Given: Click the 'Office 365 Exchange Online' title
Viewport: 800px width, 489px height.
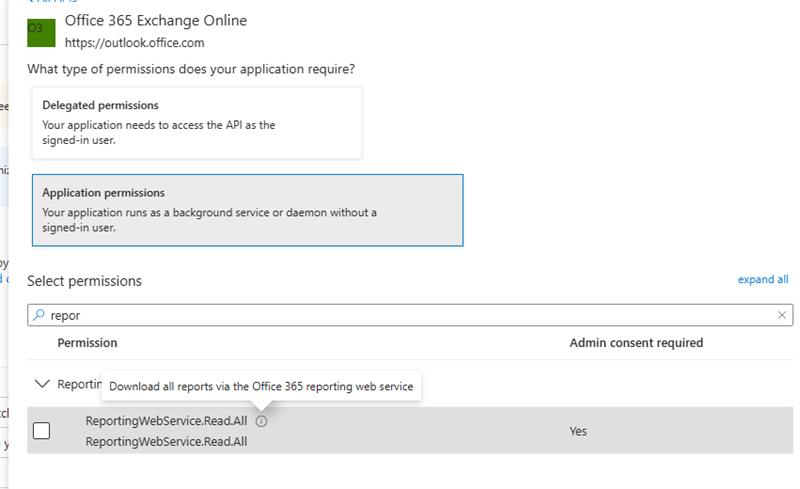Looking at the screenshot, I should tap(155, 20).
